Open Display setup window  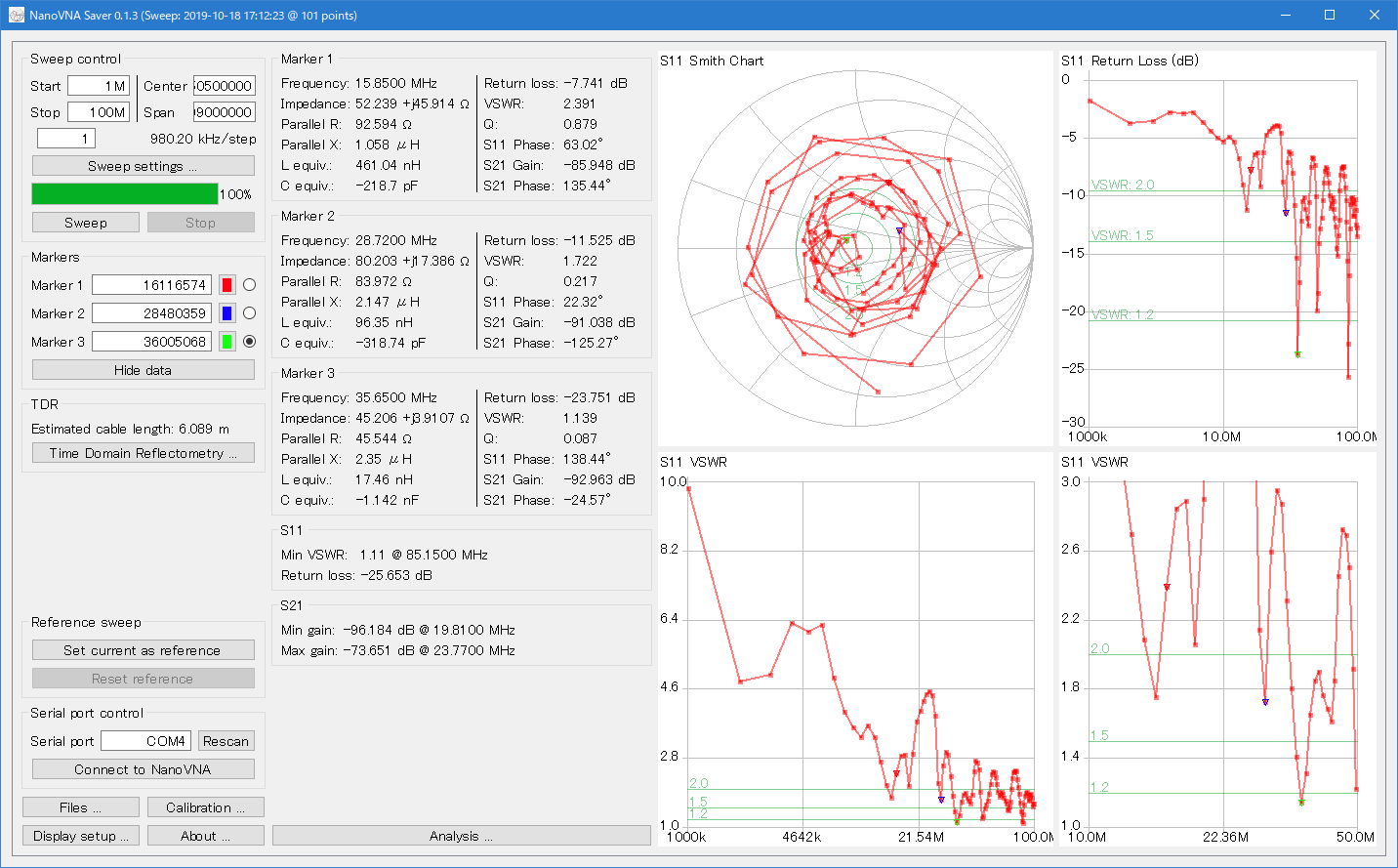[80, 836]
